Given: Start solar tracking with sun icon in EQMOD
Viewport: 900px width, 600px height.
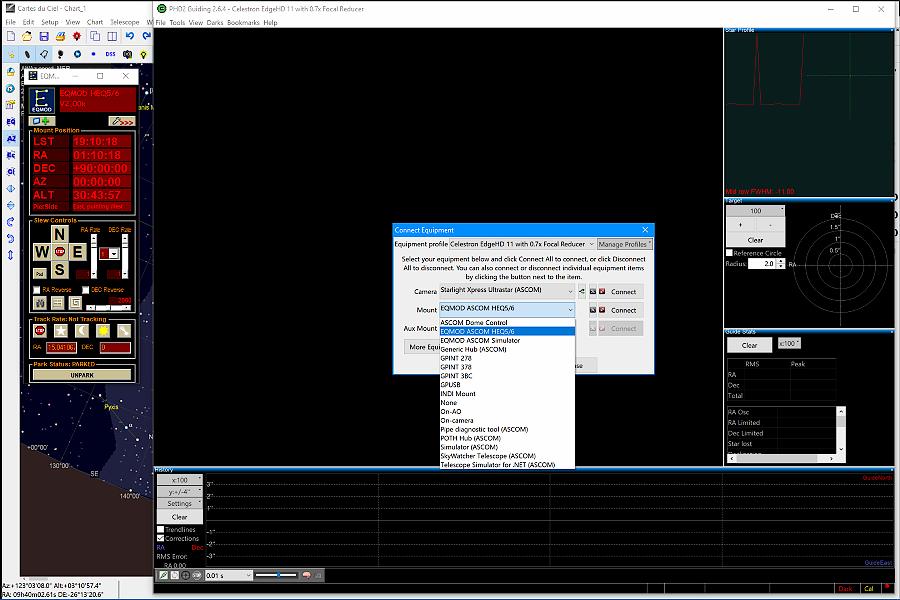Looking at the screenshot, I should [103, 331].
